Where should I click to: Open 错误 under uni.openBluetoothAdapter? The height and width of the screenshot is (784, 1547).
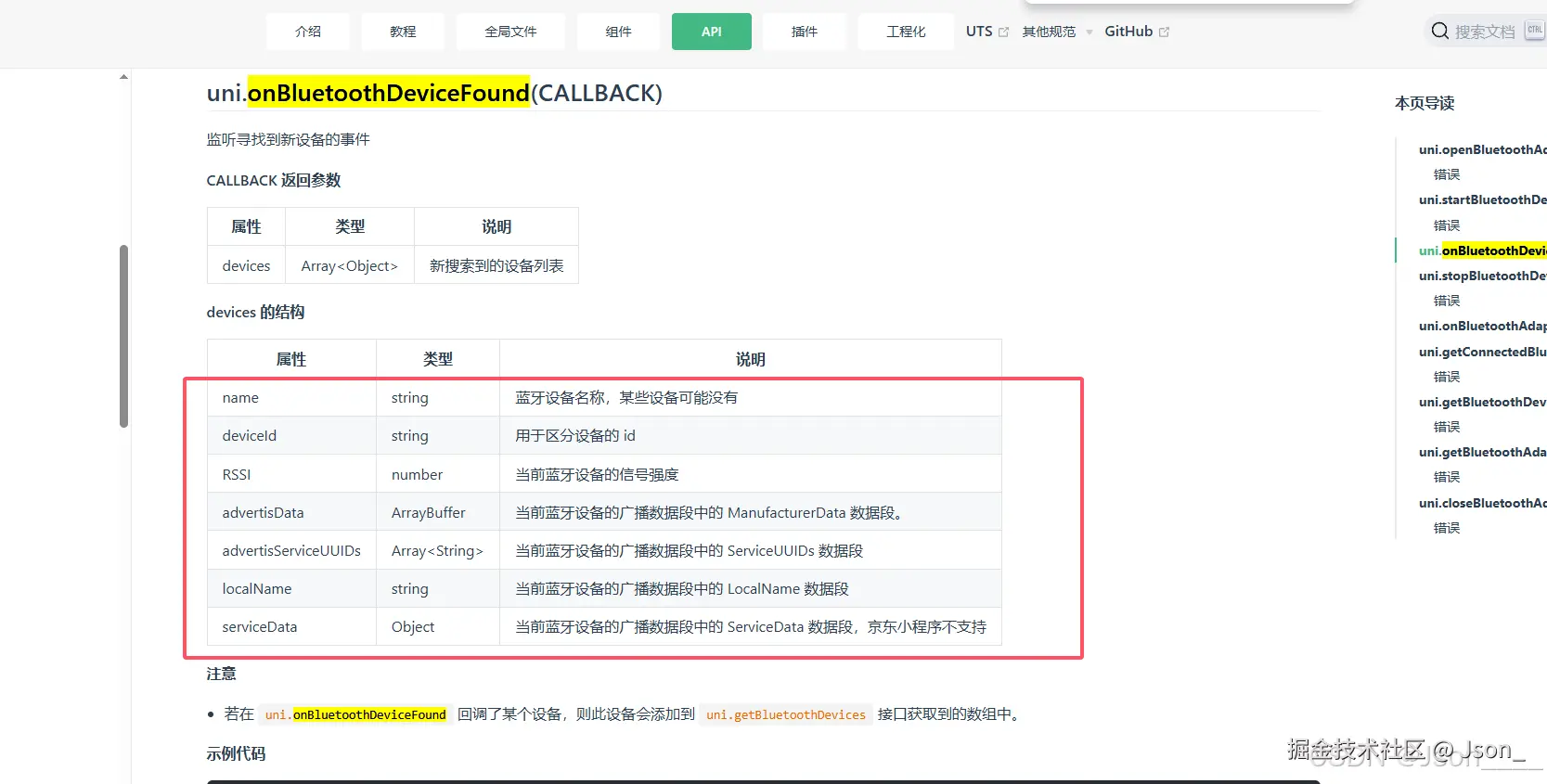tap(1447, 174)
